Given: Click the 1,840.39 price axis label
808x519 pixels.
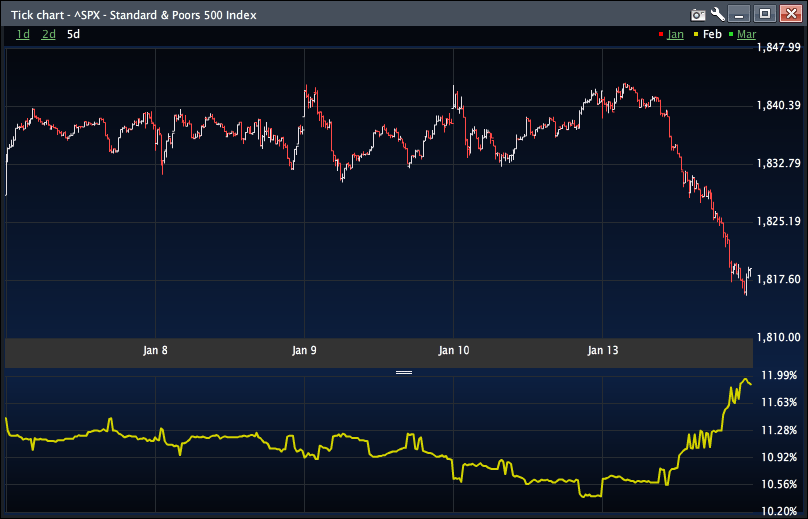Looking at the screenshot, I should [x=778, y=106].
